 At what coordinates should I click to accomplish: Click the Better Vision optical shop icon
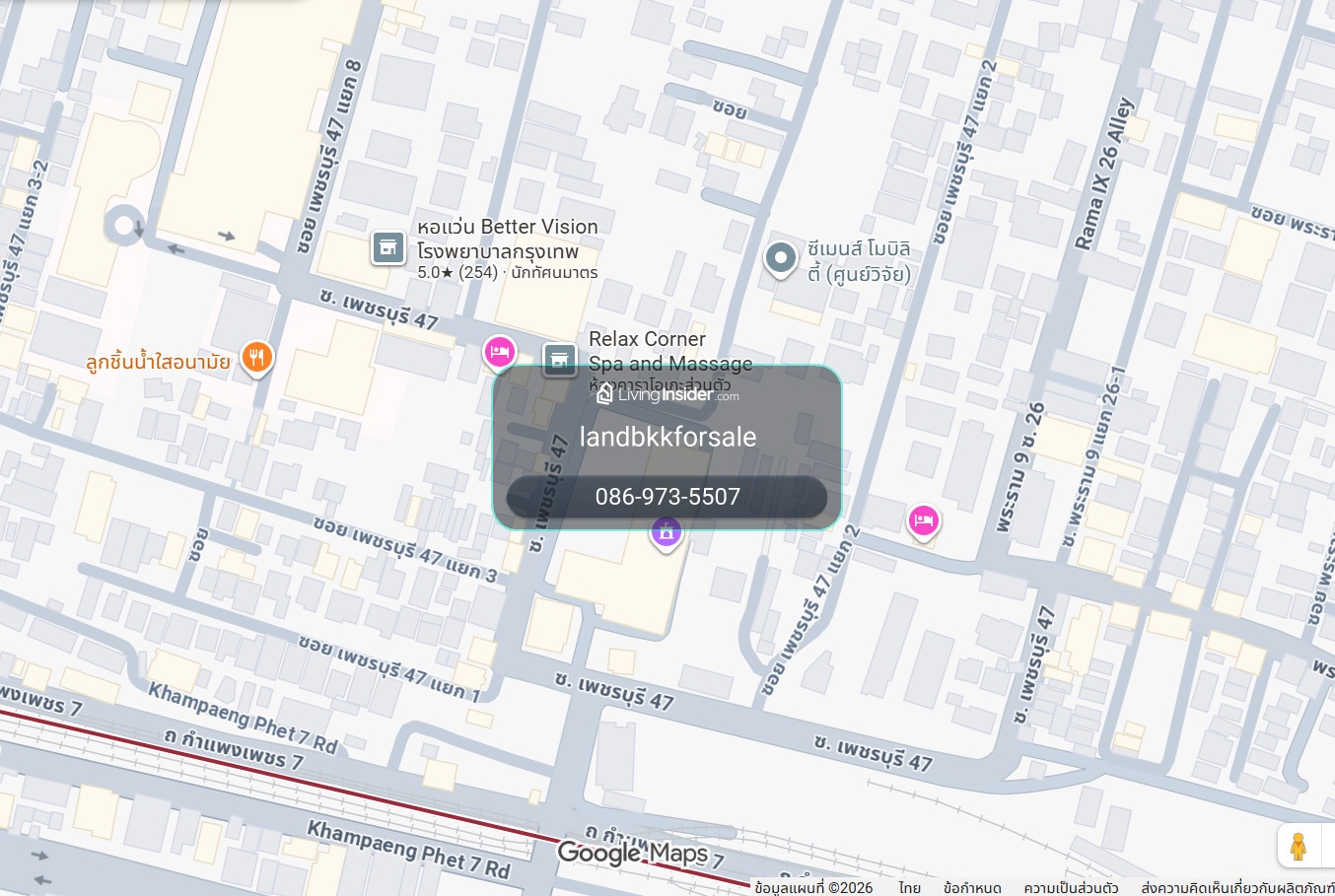click(388, 247)
